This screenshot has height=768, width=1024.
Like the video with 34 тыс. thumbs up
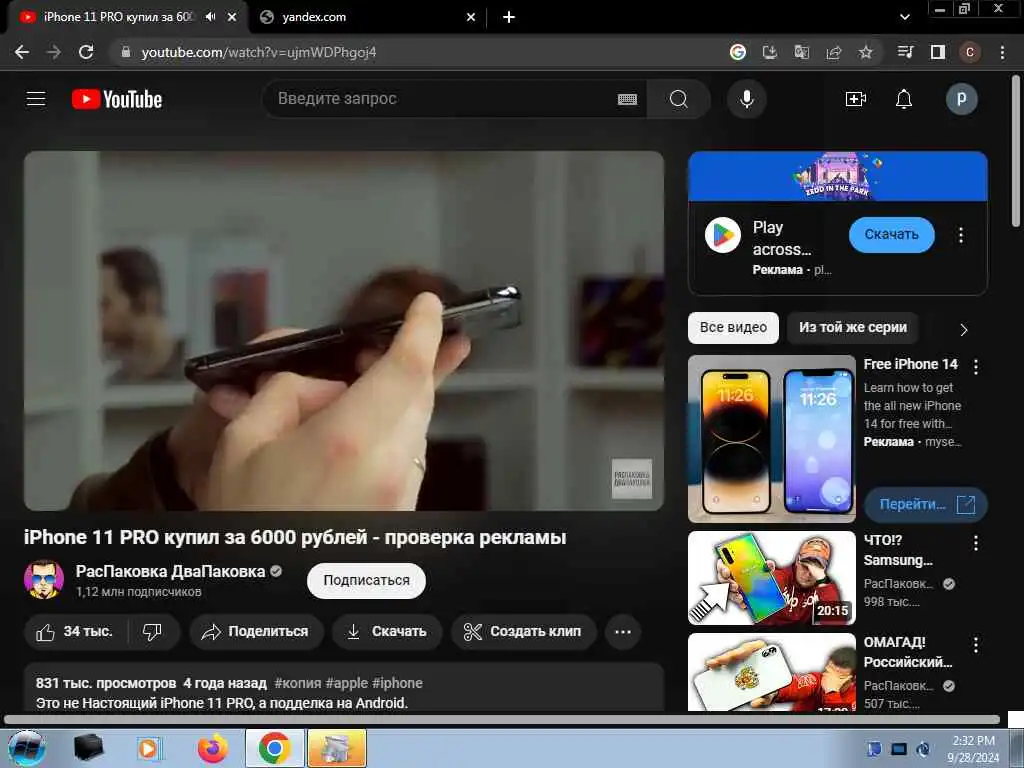point(74,632)
